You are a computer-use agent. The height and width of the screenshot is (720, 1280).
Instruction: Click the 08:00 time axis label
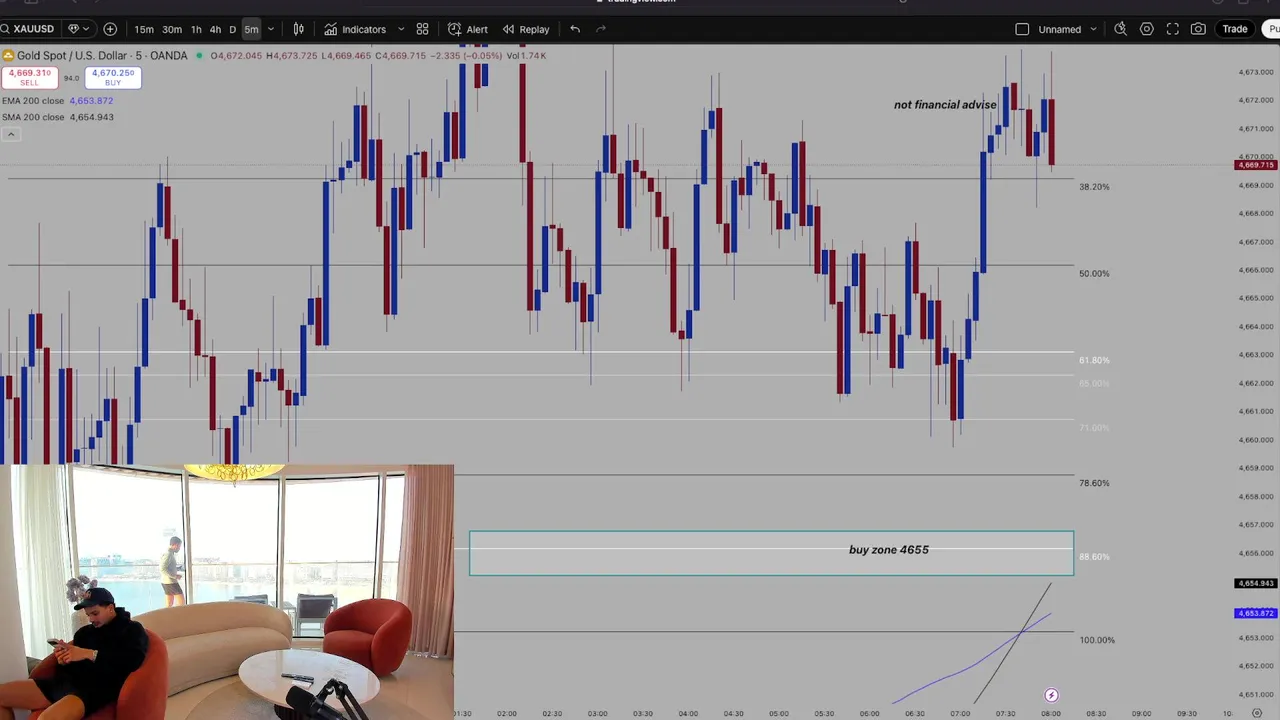(1050, 713)
